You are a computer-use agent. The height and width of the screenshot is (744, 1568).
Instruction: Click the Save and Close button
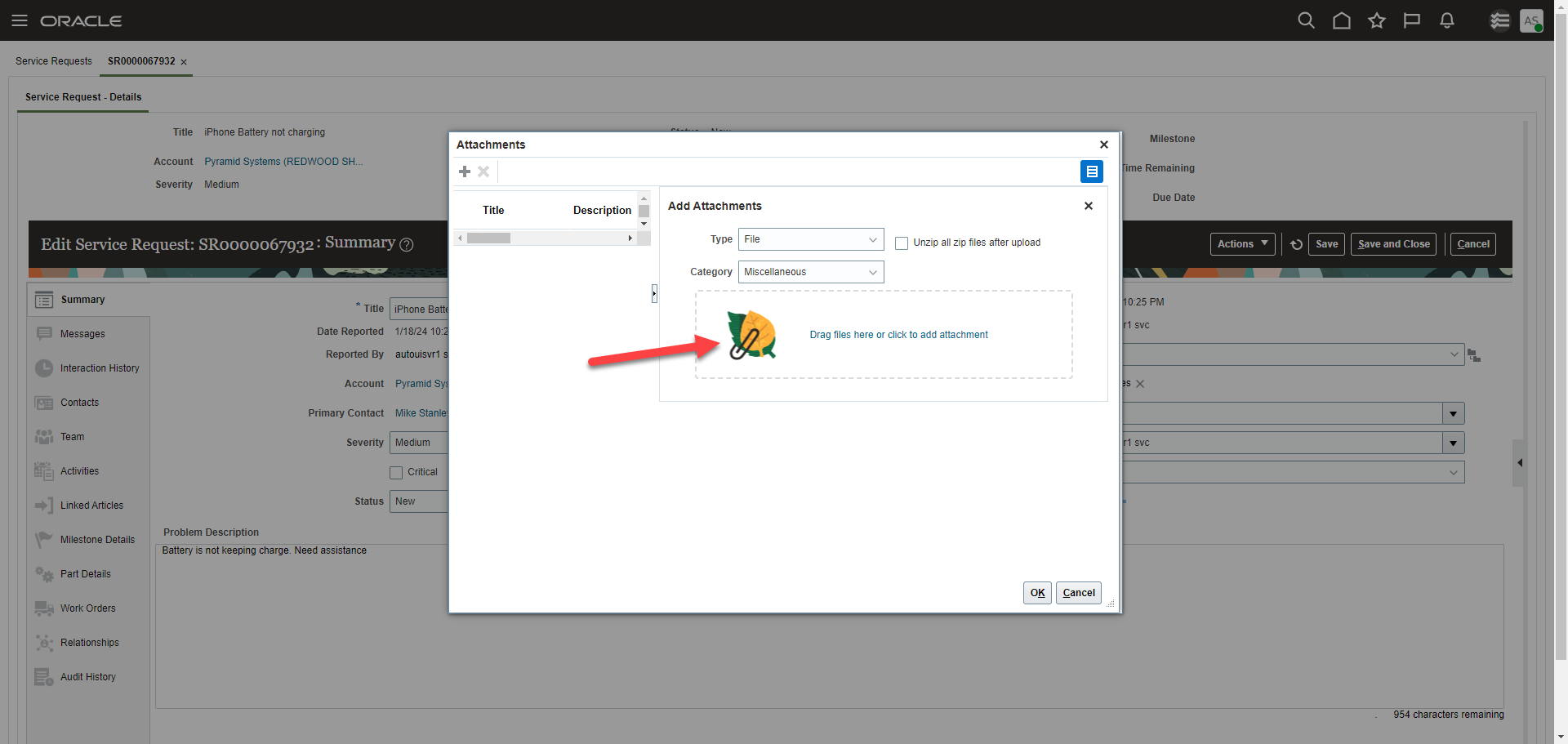1392,243
